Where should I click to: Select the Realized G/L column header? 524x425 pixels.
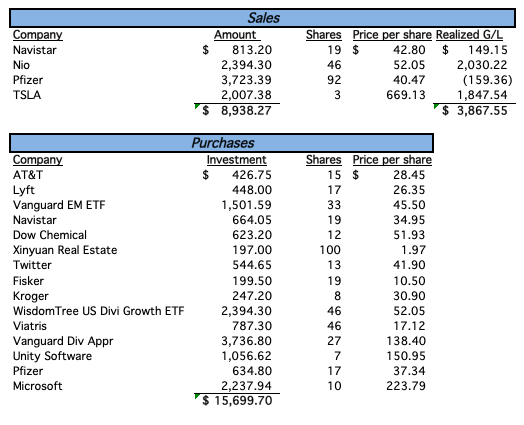(469, 35)
